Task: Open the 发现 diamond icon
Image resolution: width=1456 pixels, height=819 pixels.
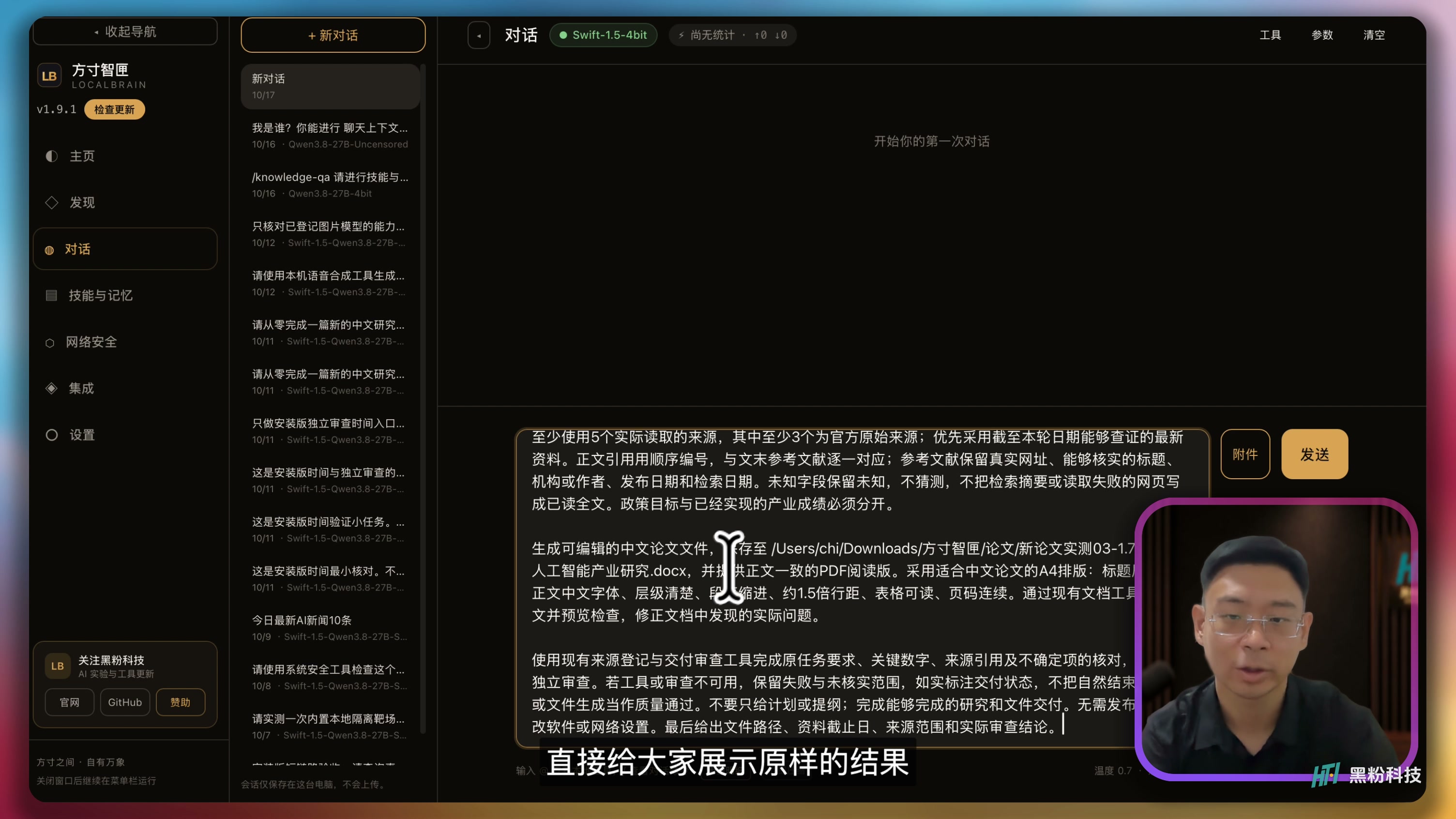Action: pos(51,202)
